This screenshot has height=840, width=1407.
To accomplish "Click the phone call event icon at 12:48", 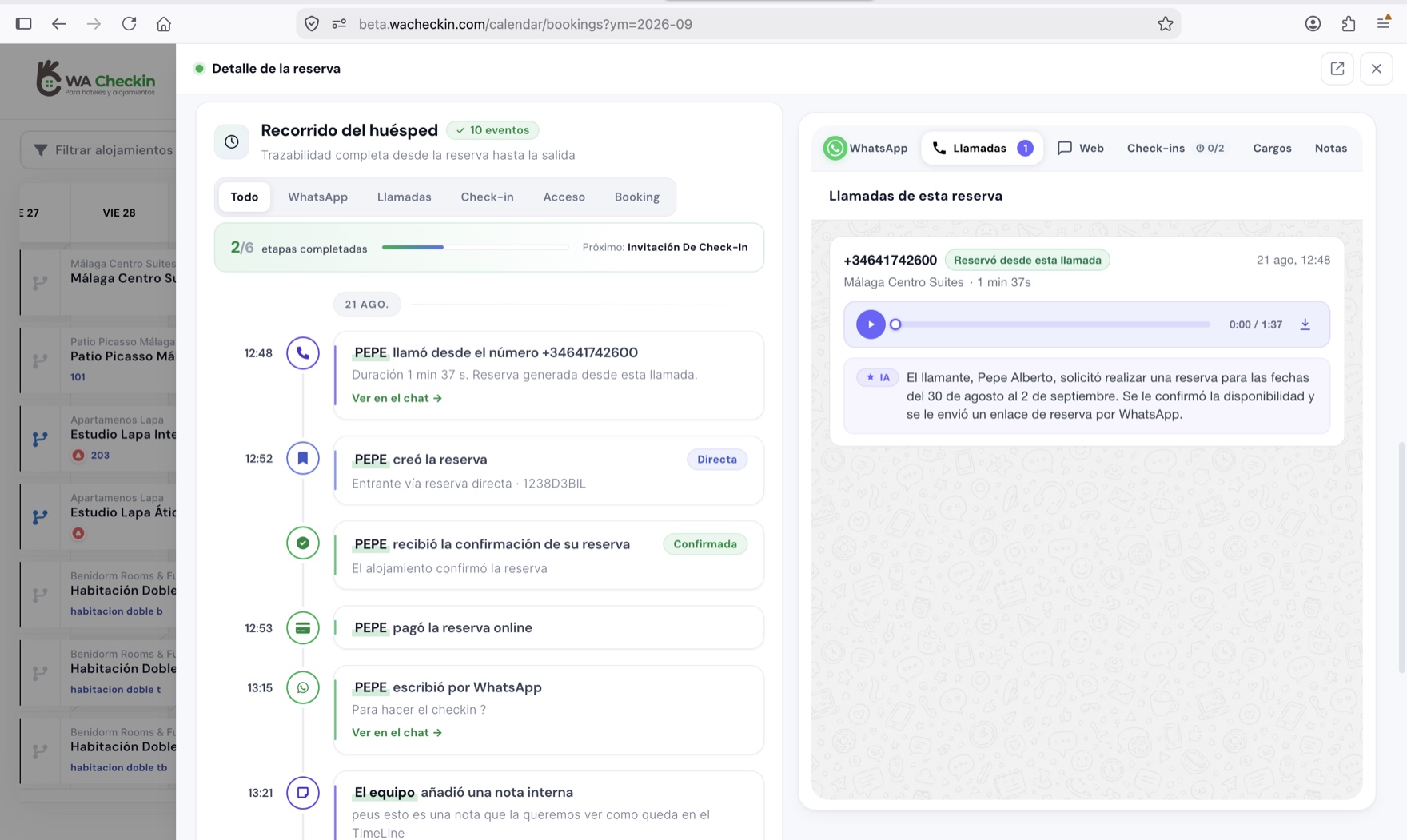I will pos(303,352).
